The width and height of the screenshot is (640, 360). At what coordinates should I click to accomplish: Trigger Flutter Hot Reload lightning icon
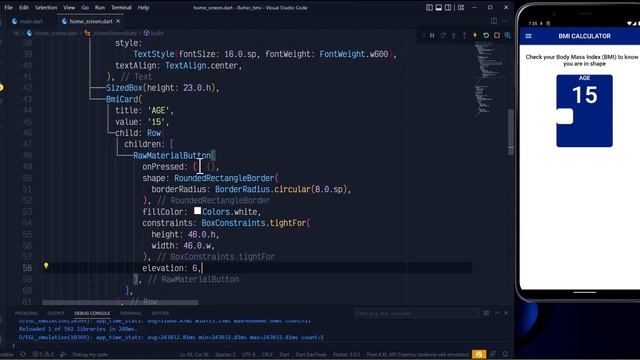click(x=475, y=36)
